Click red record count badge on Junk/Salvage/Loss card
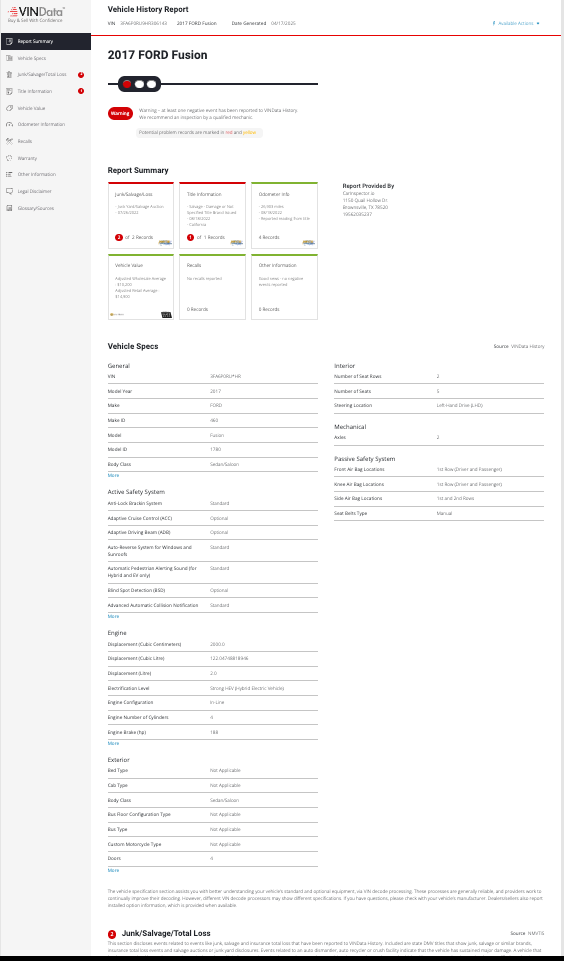The image size is (564, 961). point(119,237)
